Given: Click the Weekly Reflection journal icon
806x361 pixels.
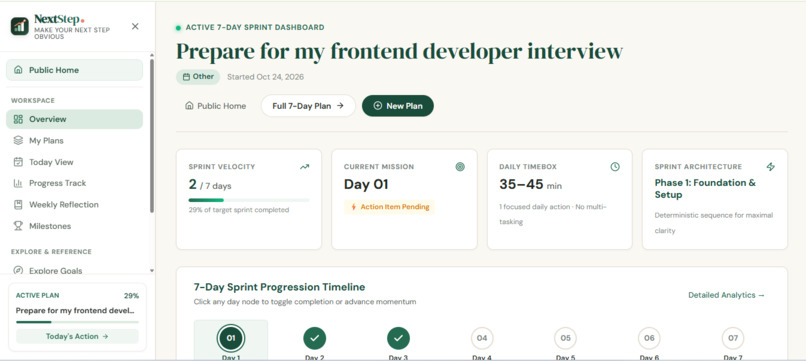Looking at the screenshot, I should point(19,205).
